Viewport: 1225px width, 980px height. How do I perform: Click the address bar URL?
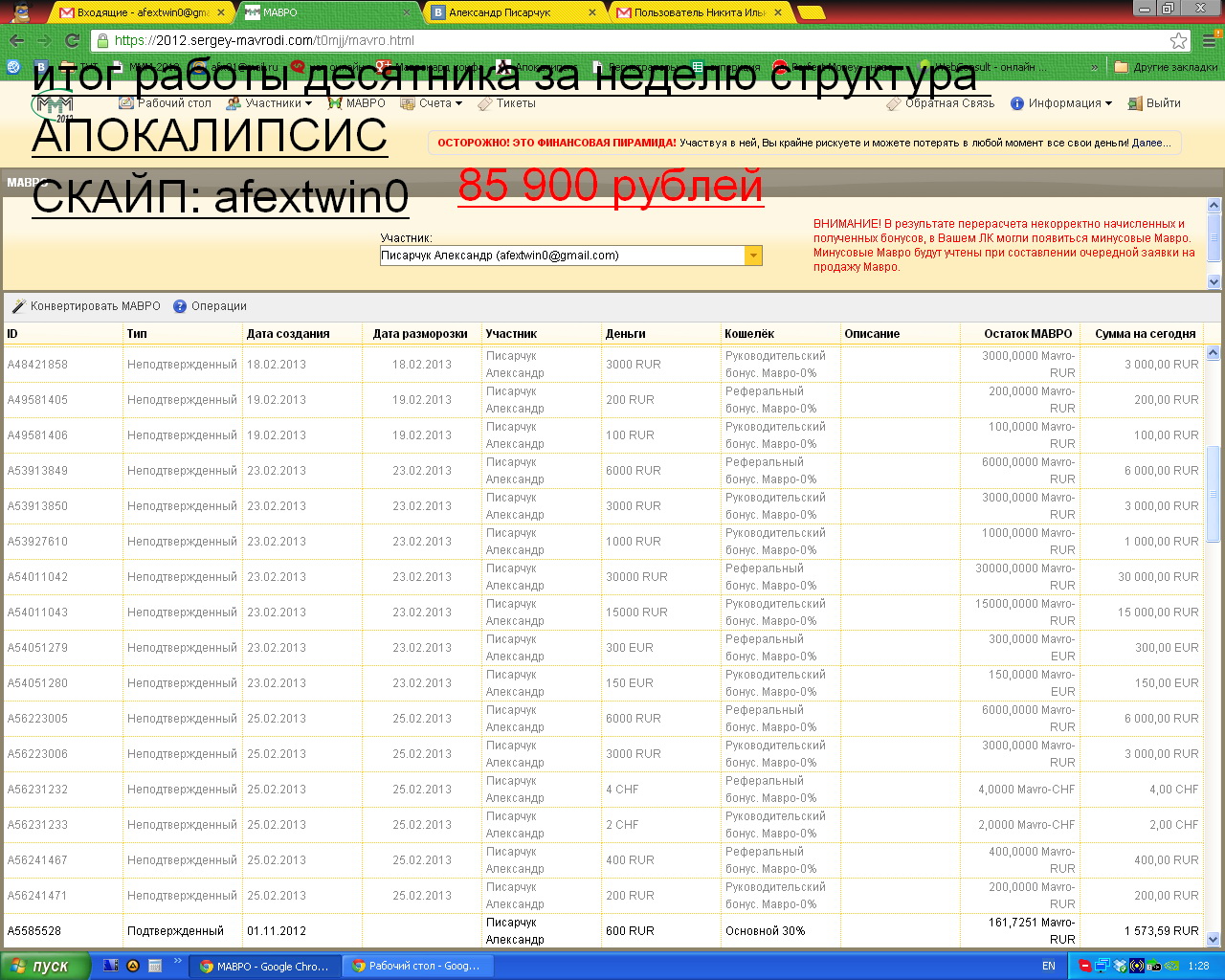264,40
